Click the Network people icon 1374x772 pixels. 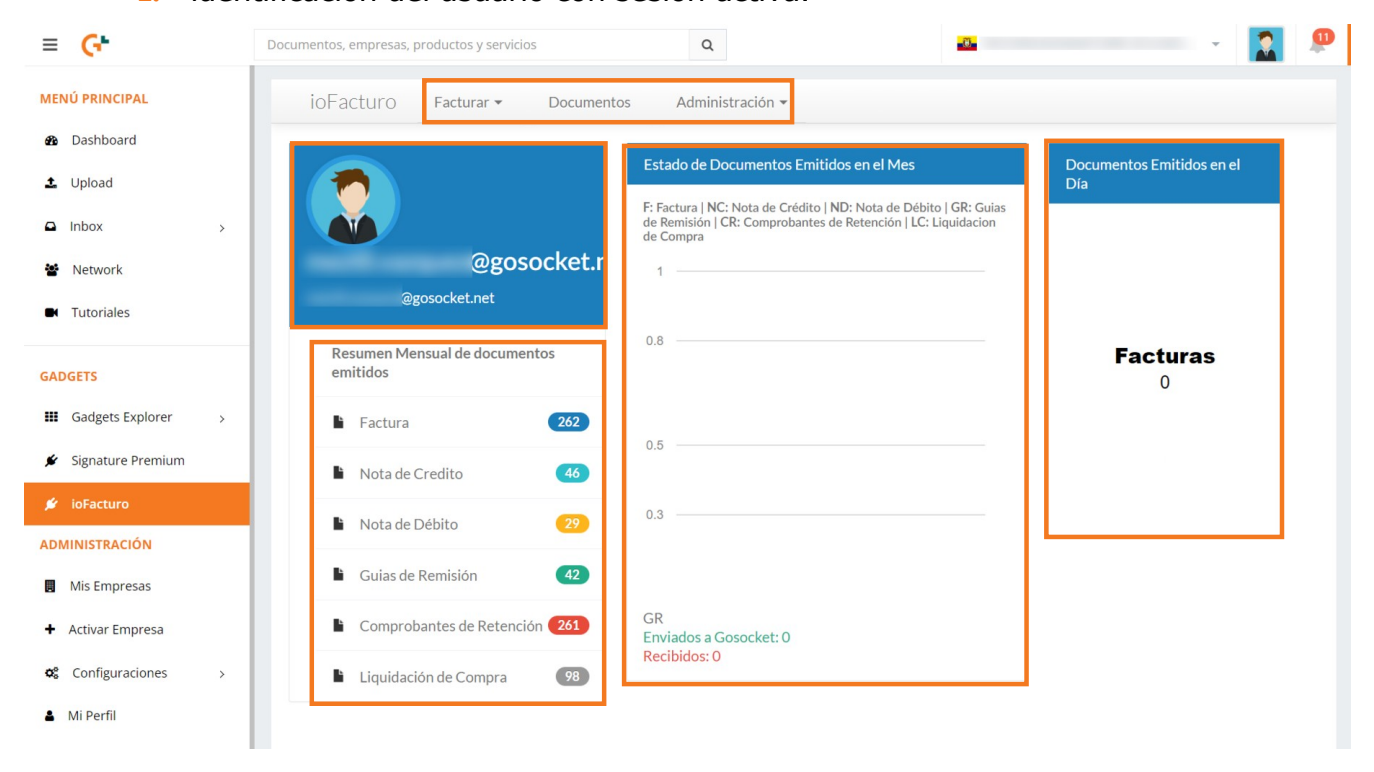click(x=51, y=270)
